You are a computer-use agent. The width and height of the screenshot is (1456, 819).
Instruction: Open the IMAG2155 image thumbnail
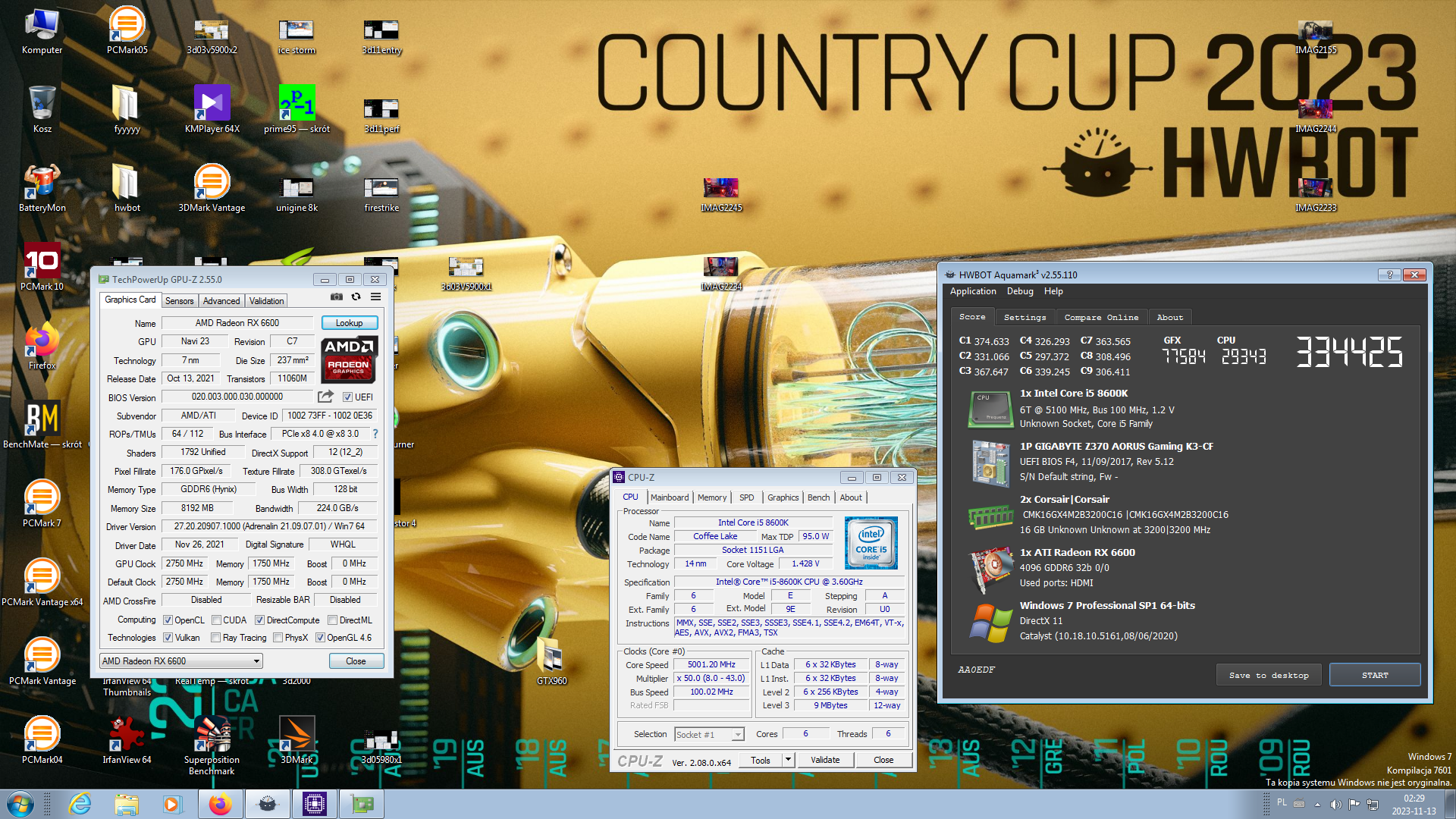pyautogui.click(x=1316, y=36)
